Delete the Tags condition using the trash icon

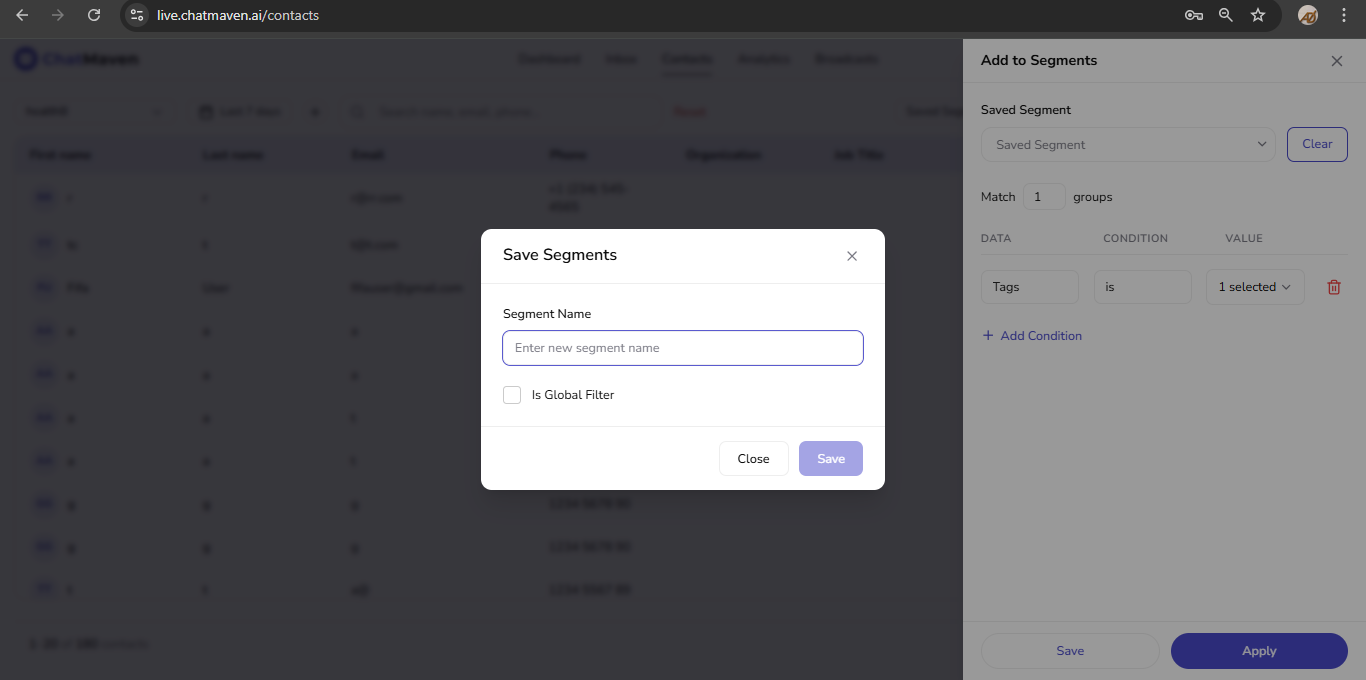(1334, 287)
